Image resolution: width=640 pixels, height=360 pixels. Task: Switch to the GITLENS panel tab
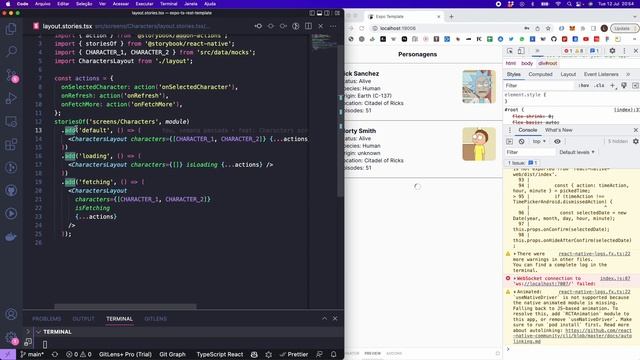(x=156, y=319)
